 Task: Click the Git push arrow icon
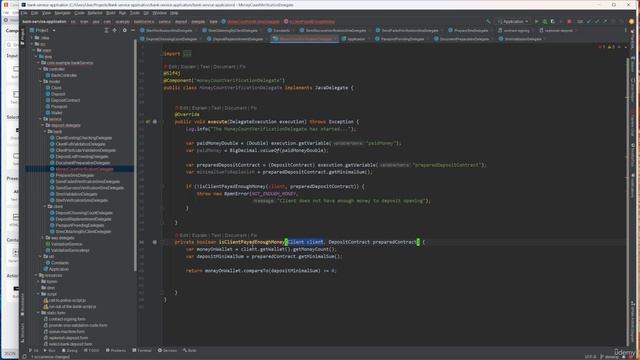(x=605, y=21)
